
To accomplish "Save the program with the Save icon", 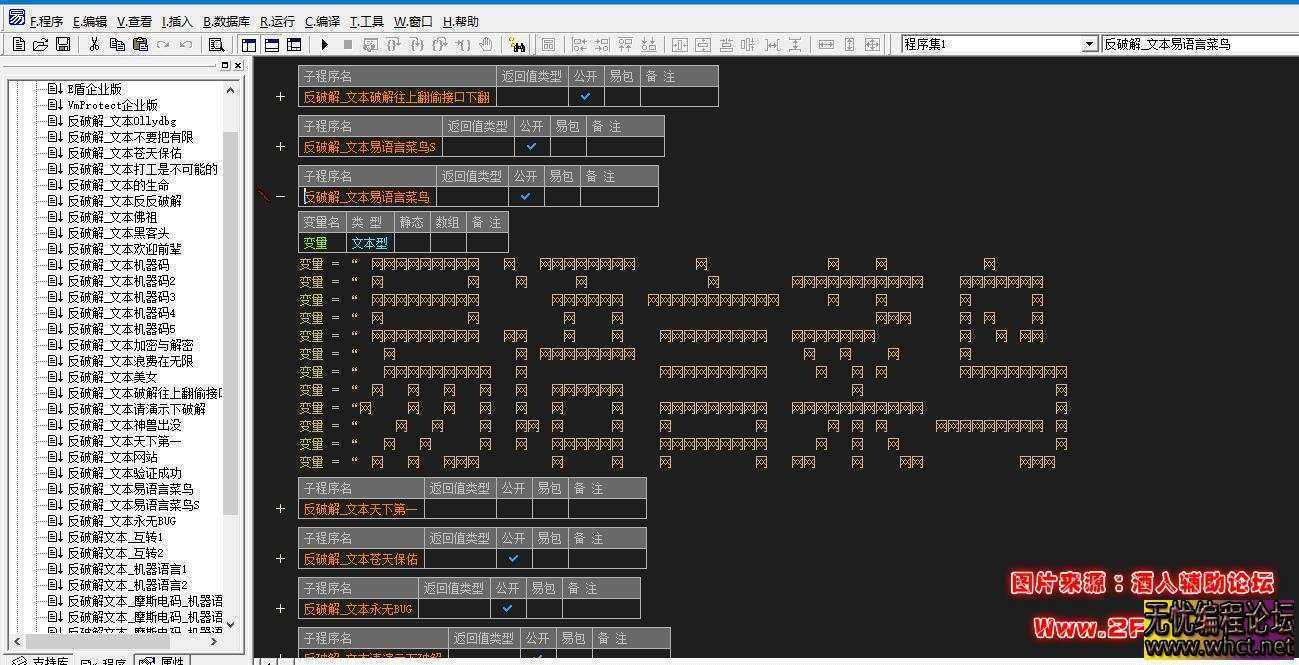I will click(62, 44).
